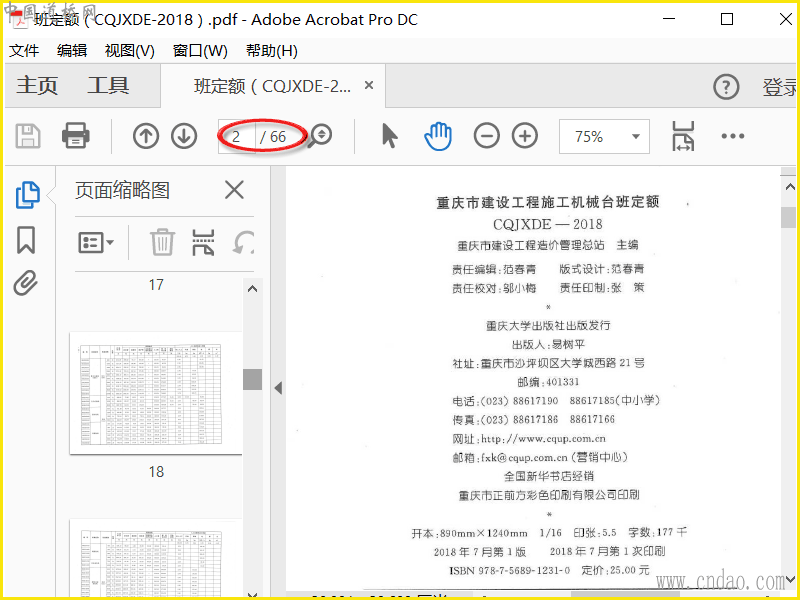Open the 文件 menu
Image resolution: width=800 pixels, height=600 pixels.
(x=24, y=51)
